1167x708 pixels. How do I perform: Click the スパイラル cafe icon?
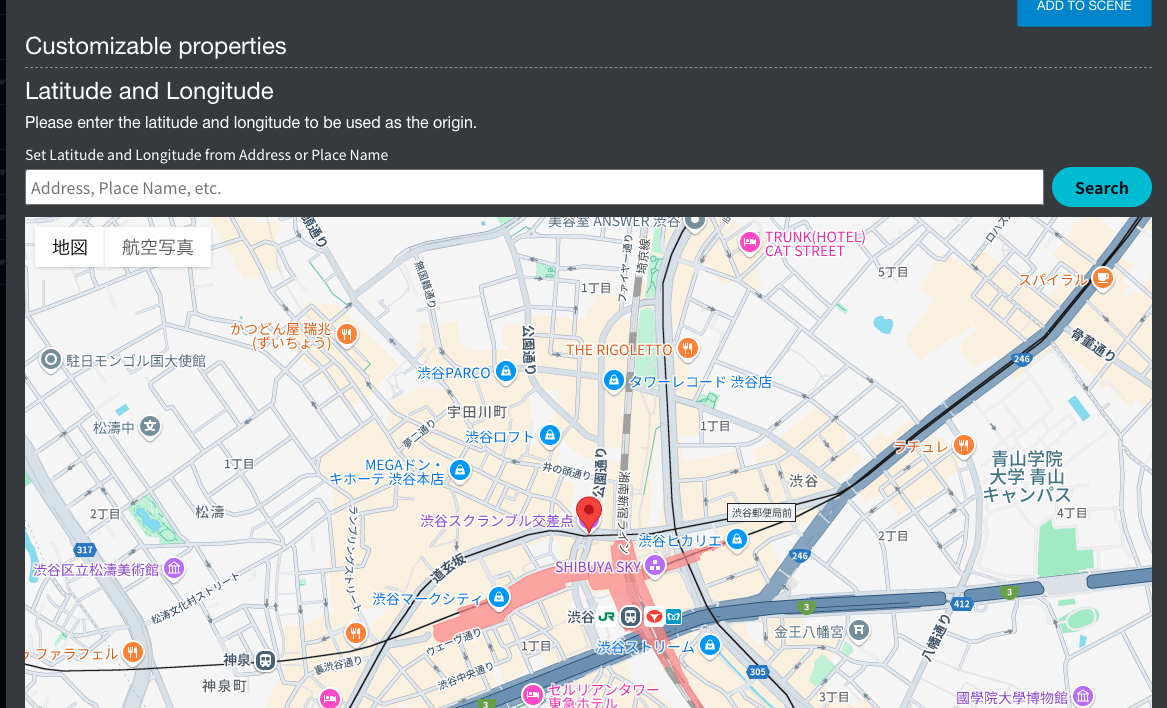[x=1103, y=278]
